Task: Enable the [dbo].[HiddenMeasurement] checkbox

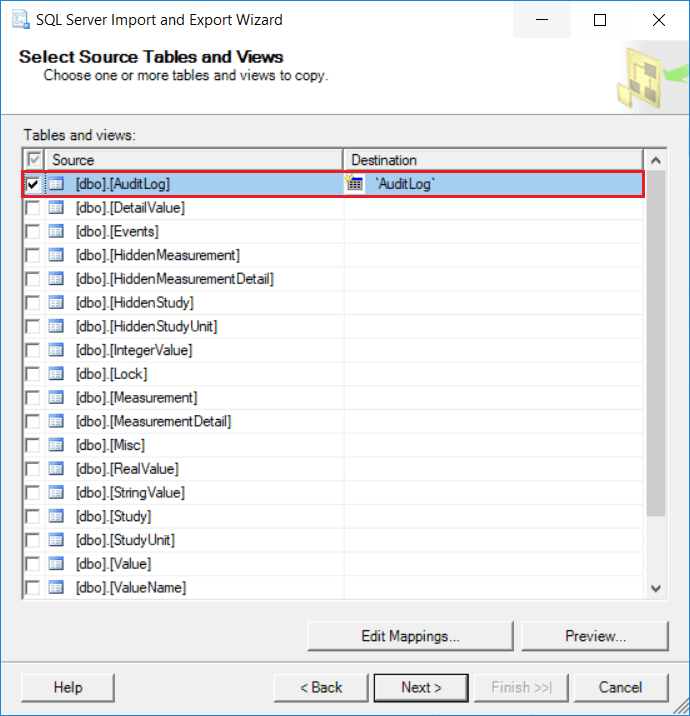Action: (x=33, y=255)
